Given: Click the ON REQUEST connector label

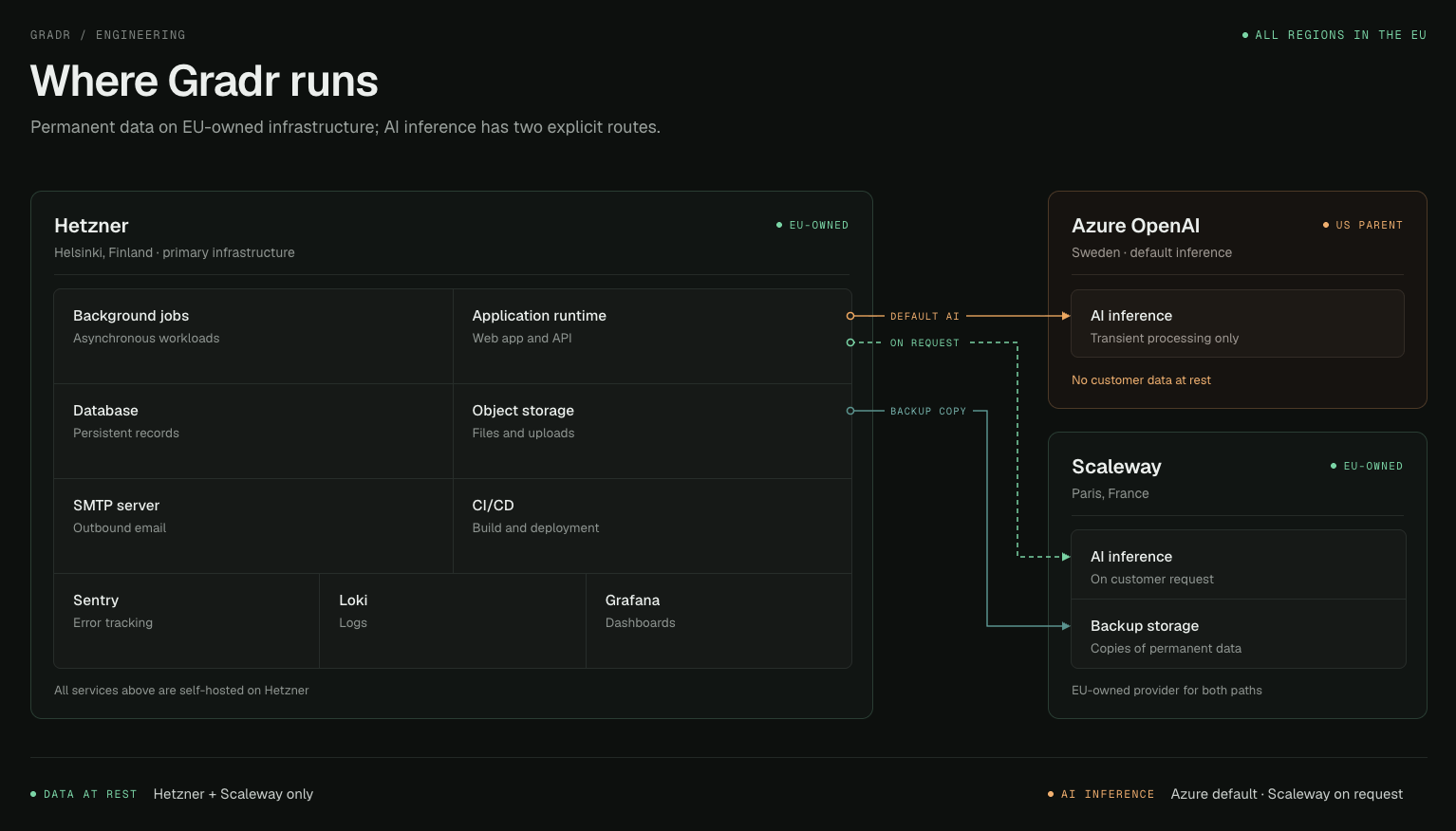Looking at the screenshot, I should pos(924,342).
